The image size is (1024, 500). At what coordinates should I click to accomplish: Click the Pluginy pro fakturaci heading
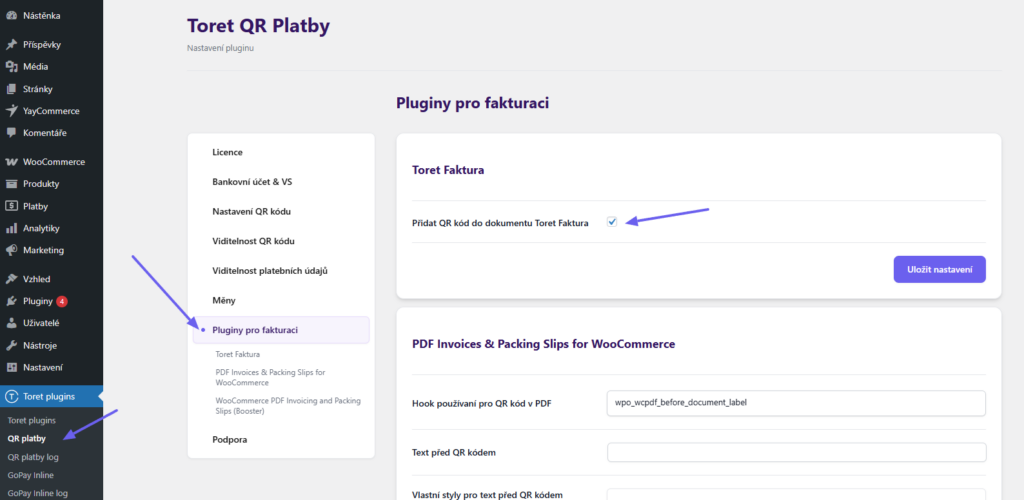(x=473, y=102)
